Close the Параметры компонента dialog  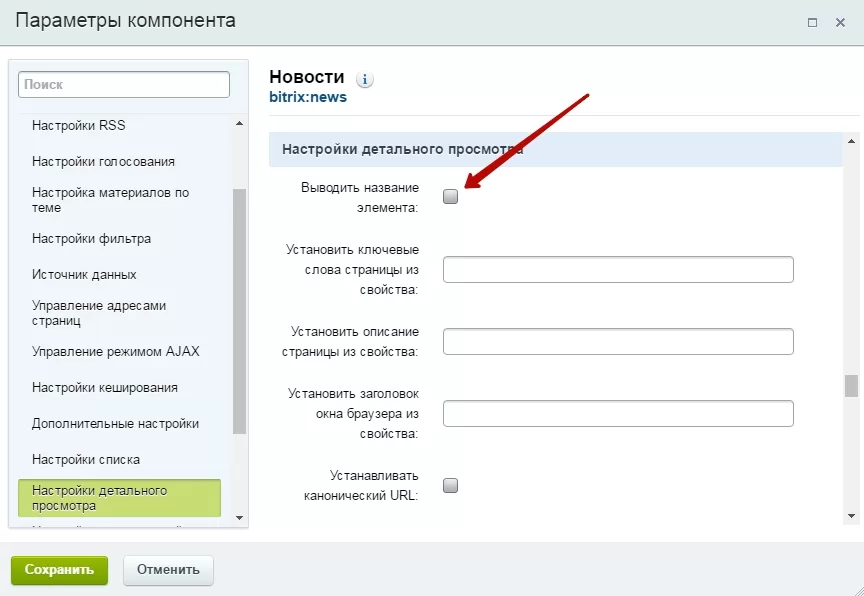tap(840, 23)
